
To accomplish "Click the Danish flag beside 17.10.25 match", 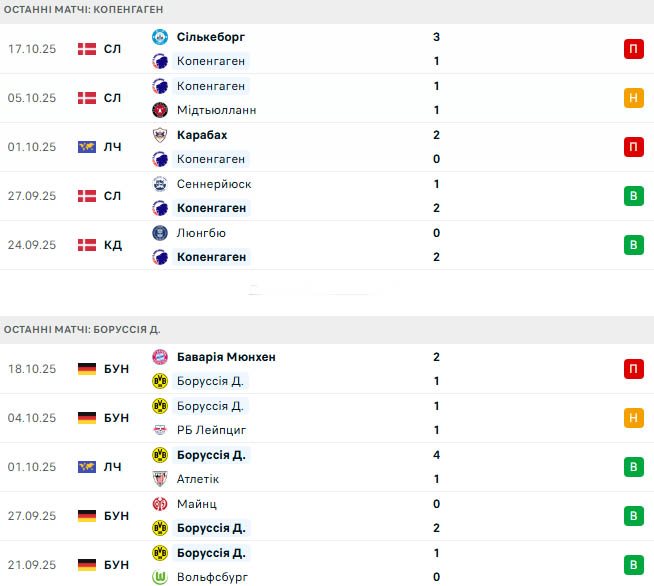I will tap(87, 49).
